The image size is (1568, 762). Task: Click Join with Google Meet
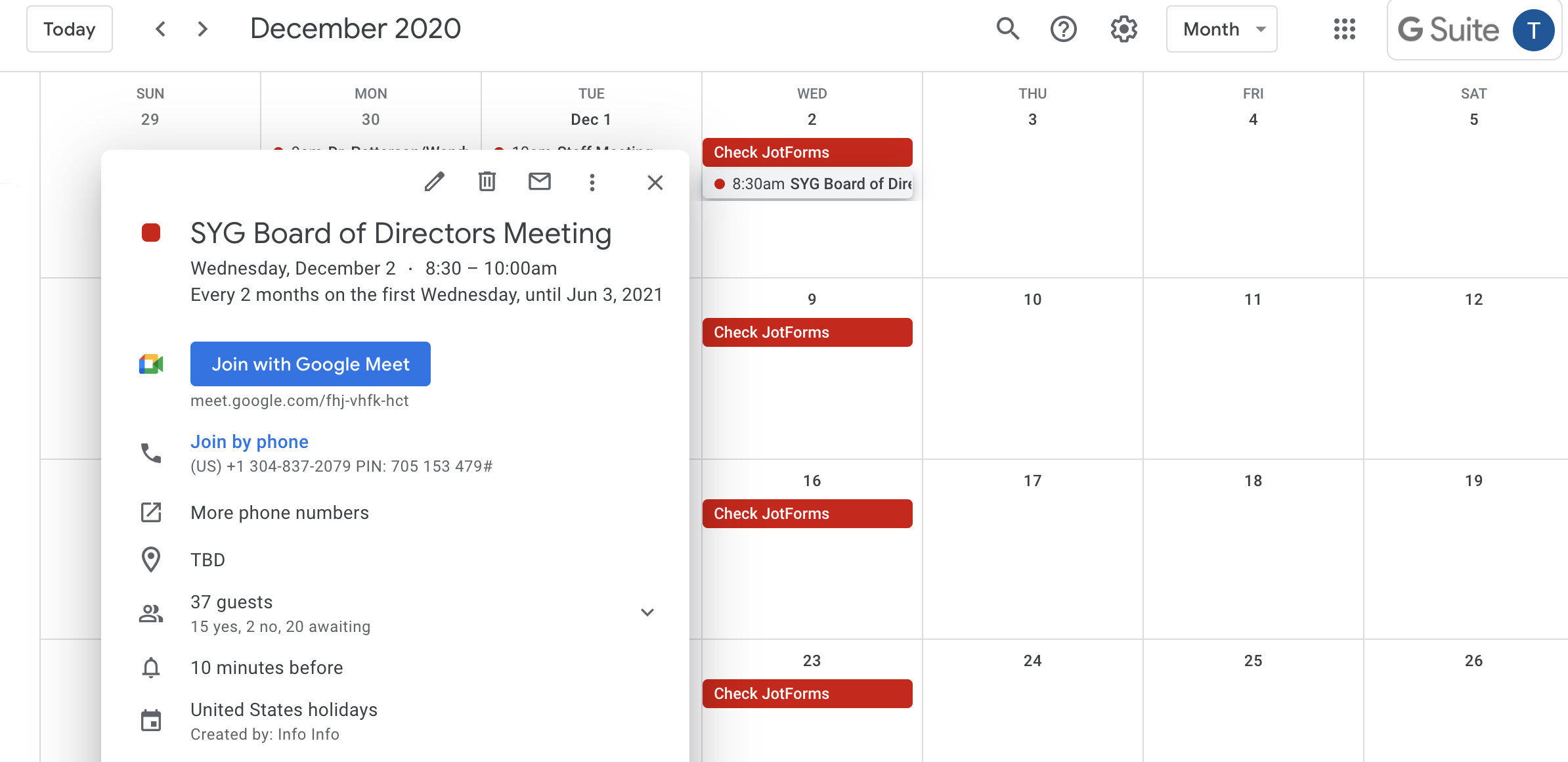click(310, 364)
